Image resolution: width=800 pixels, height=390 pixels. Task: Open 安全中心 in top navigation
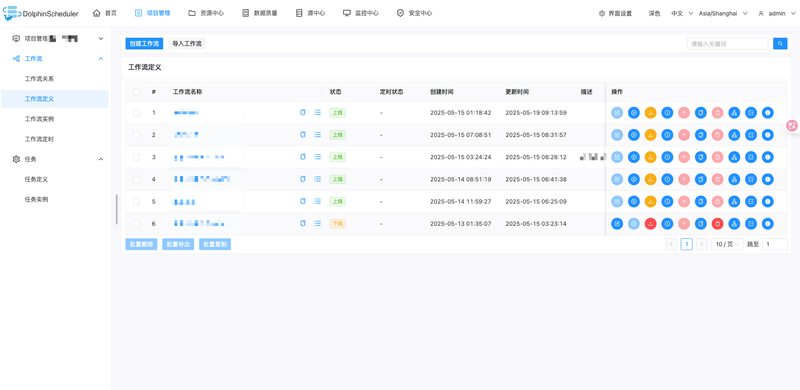(x=414, y=14)
